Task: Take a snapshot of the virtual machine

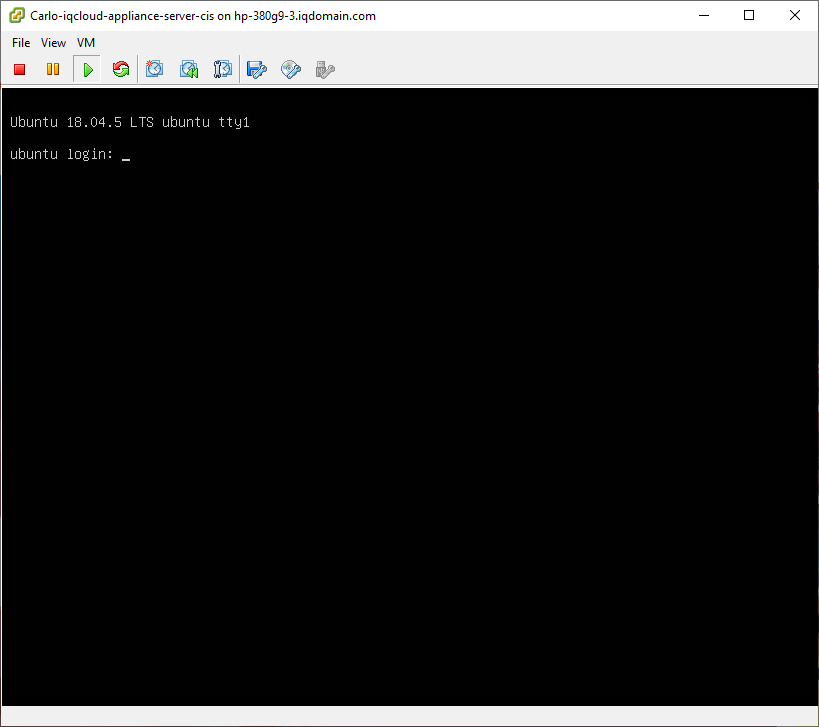Action: [x=155, y=69]
